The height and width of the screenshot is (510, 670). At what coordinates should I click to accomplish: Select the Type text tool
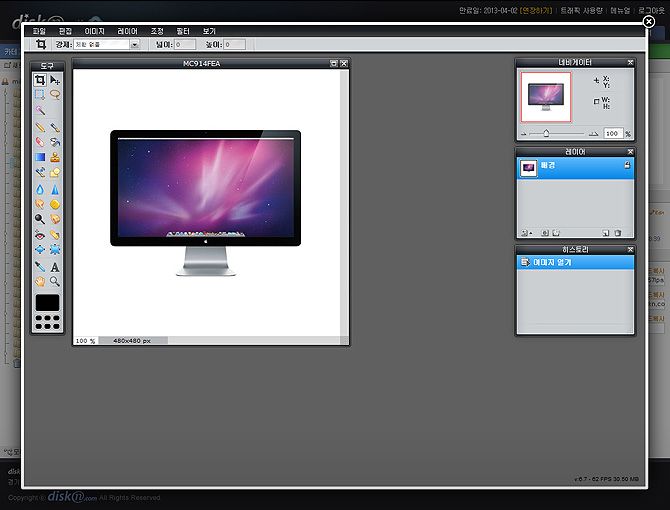[55, 267]
